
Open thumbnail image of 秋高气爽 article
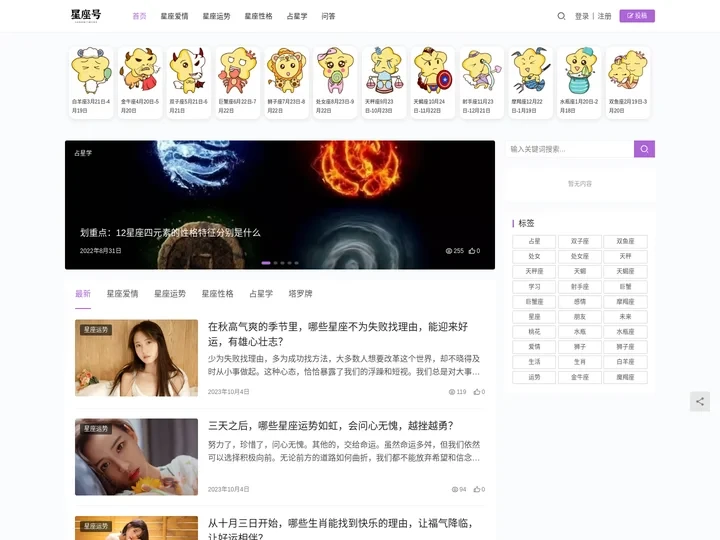tap(136, 358)
